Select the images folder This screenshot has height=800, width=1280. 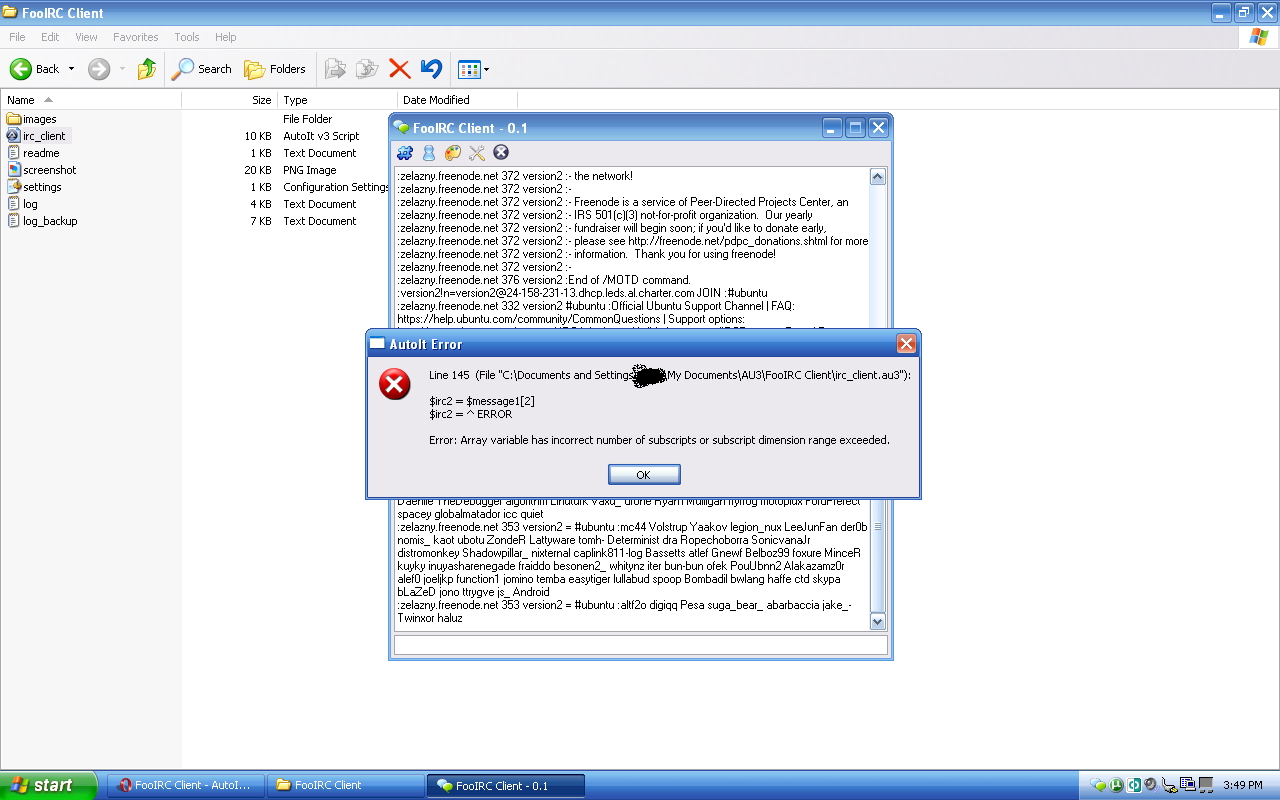31,119
